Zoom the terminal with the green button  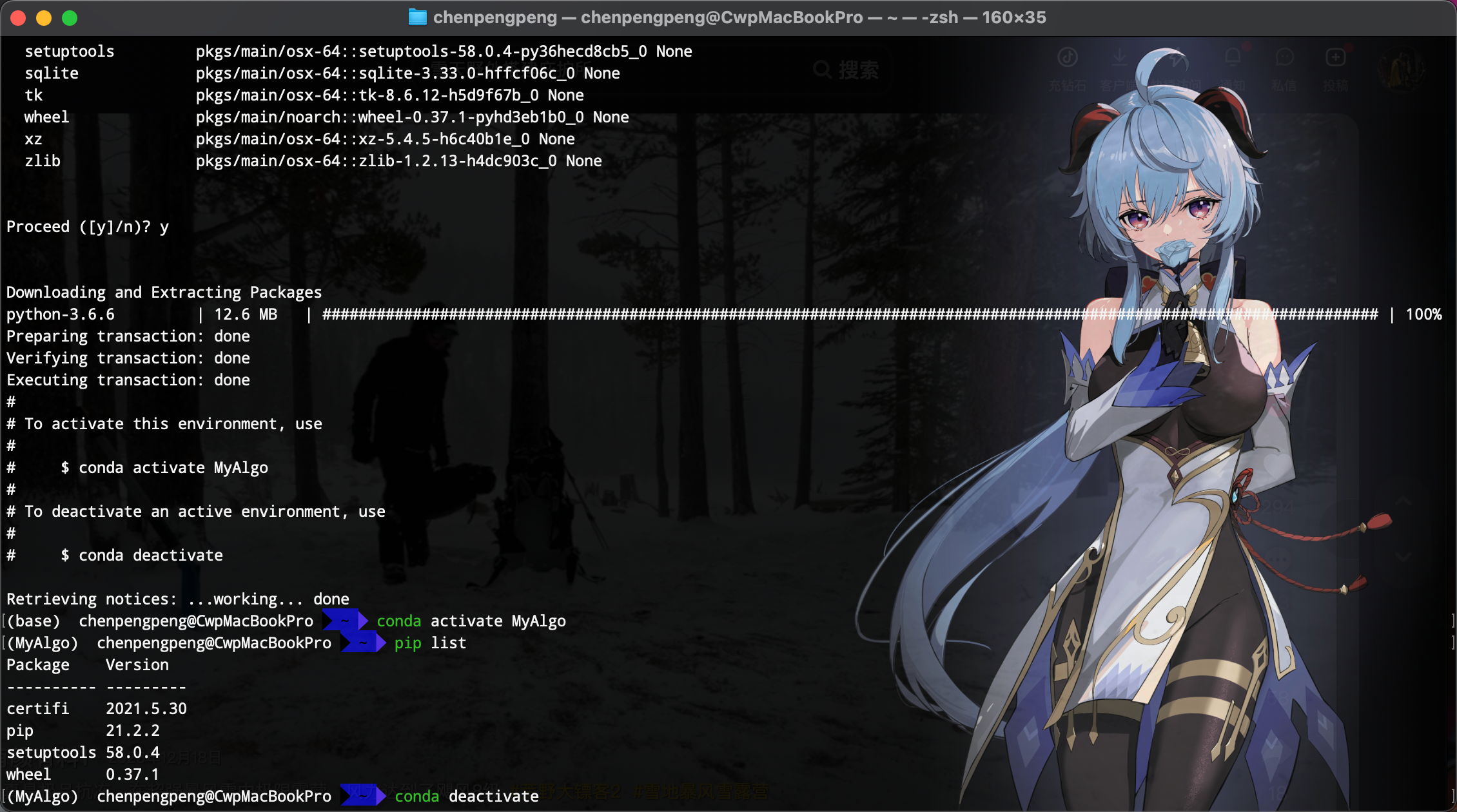70,18
